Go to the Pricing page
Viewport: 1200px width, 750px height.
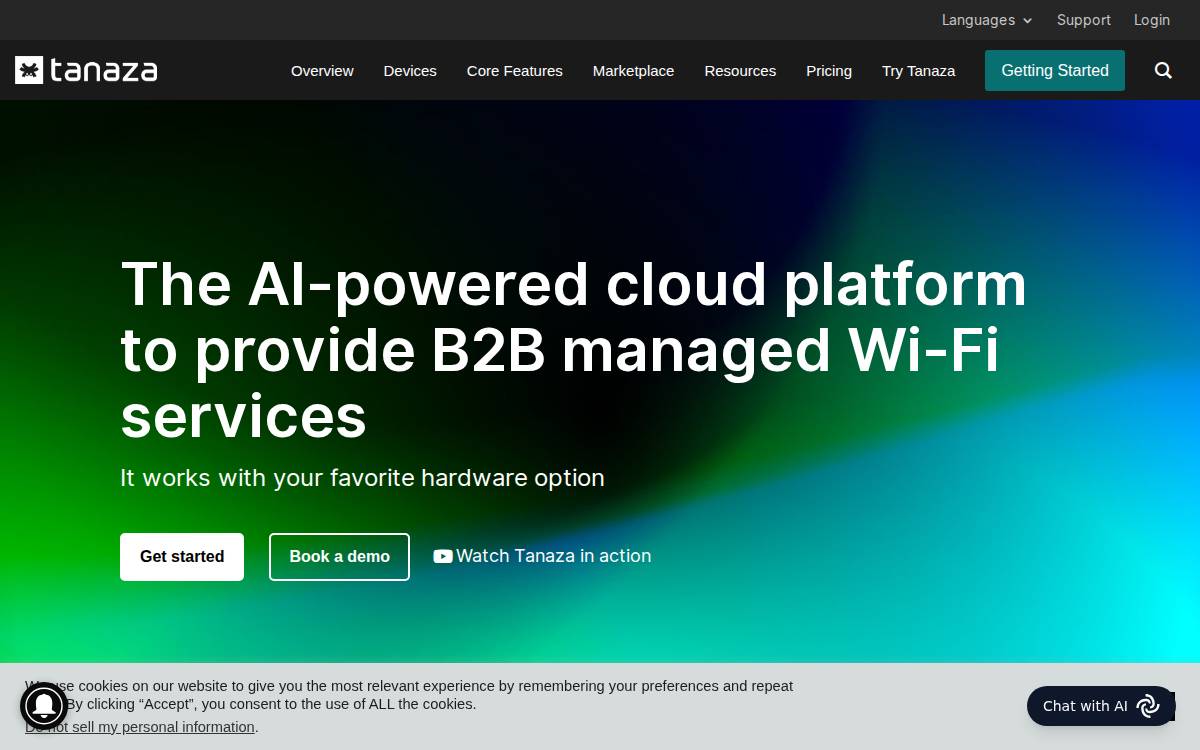(x=829, y=71)
